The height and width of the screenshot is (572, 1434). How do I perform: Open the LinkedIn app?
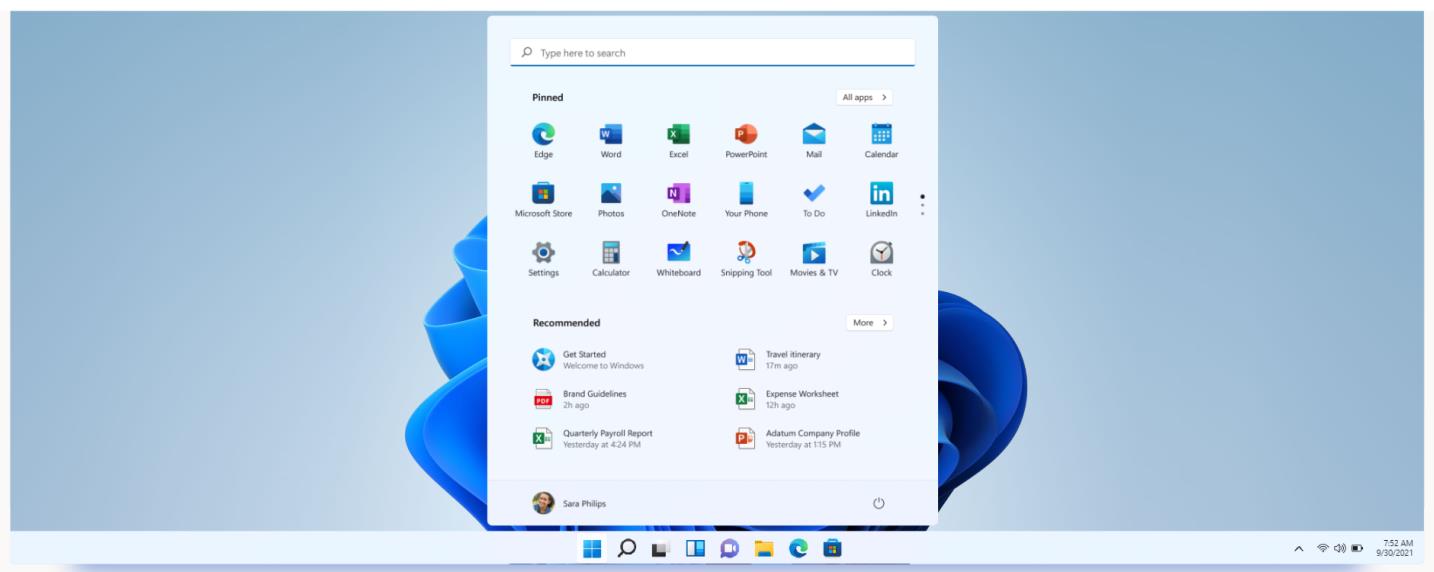point(881,199)
